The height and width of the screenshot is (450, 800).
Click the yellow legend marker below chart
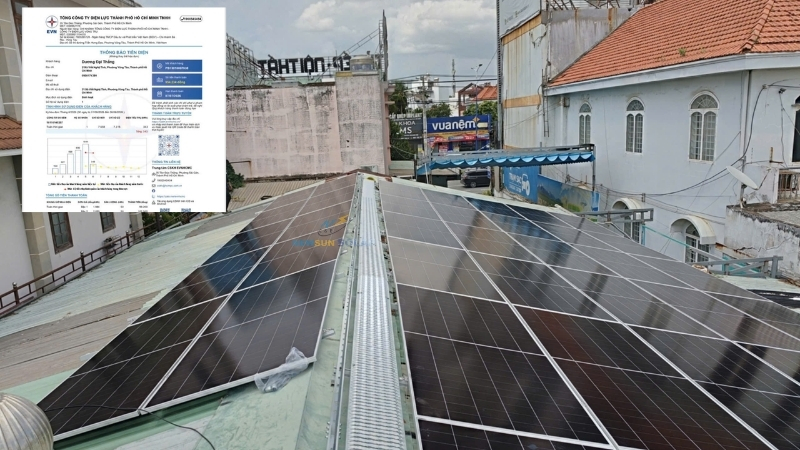tap(98, 184)
